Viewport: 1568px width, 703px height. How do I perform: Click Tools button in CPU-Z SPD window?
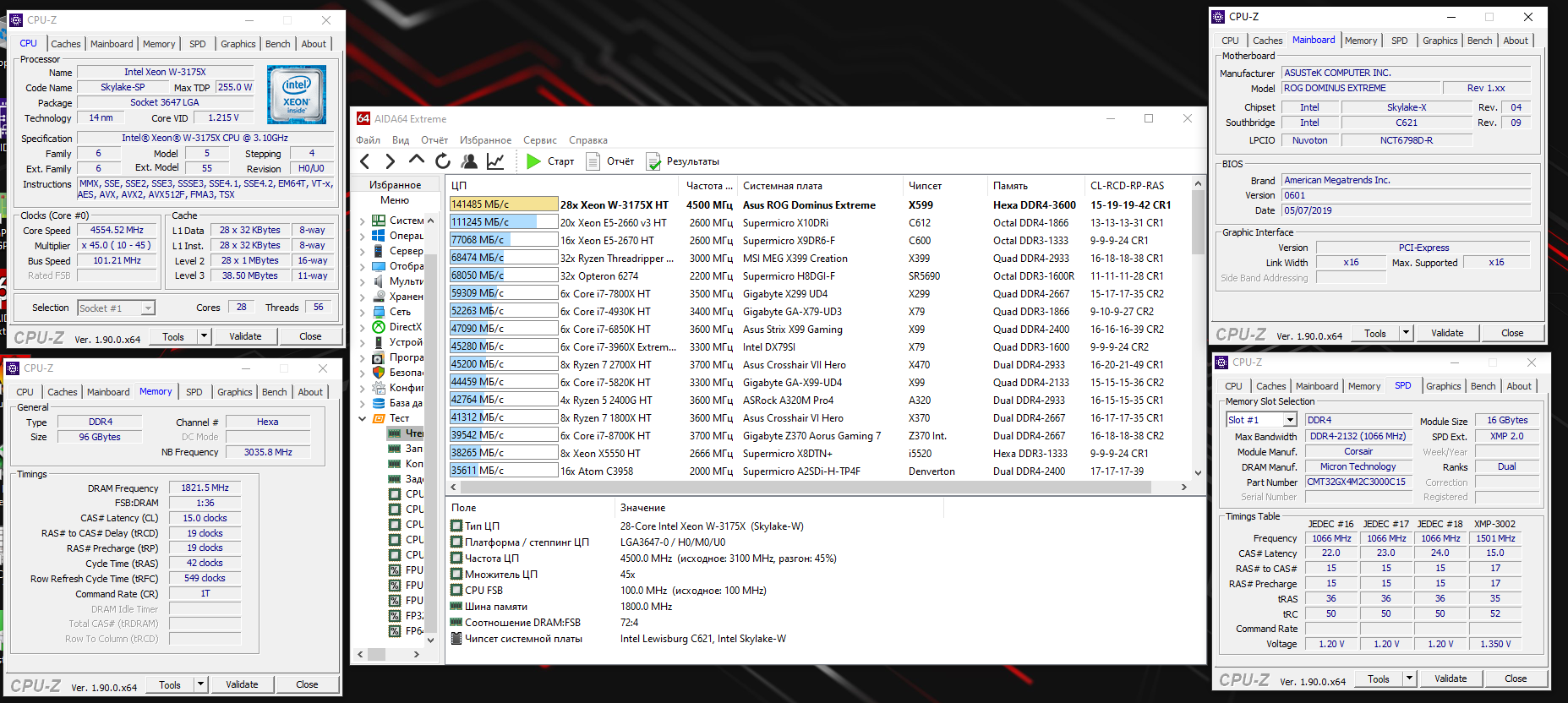1379,678
